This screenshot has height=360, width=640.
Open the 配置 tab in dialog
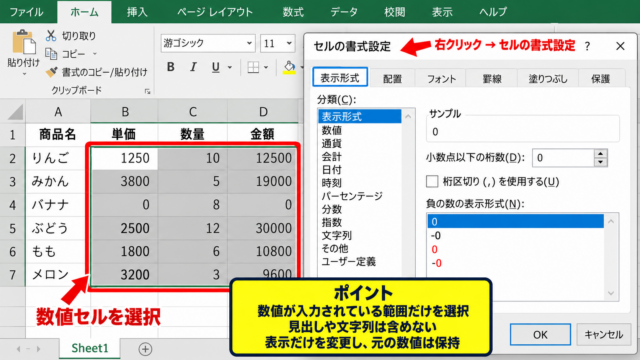pyautogui.click(x=392, y=78)
